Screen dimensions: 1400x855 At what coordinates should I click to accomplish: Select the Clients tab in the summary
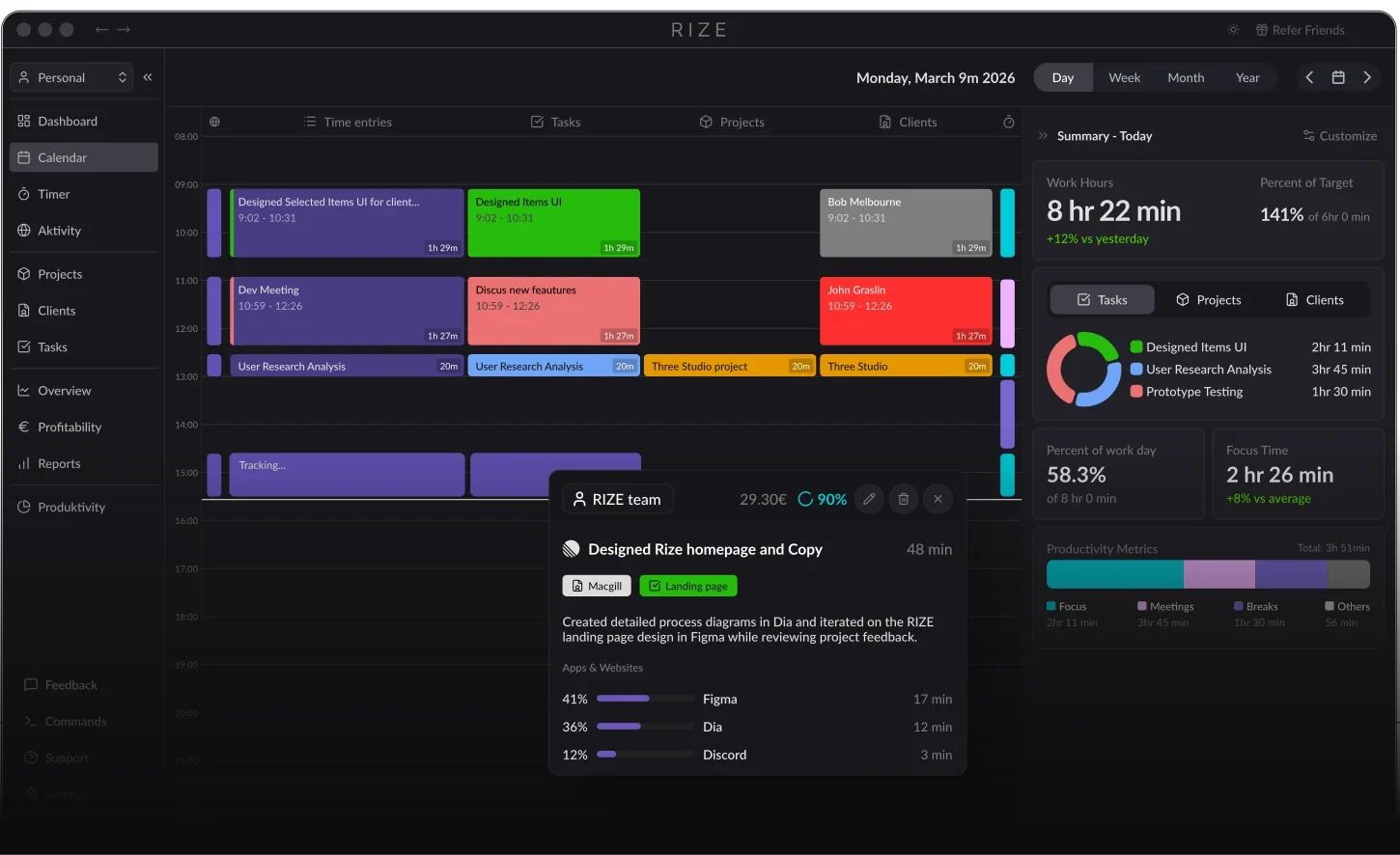click(1314, 300)
